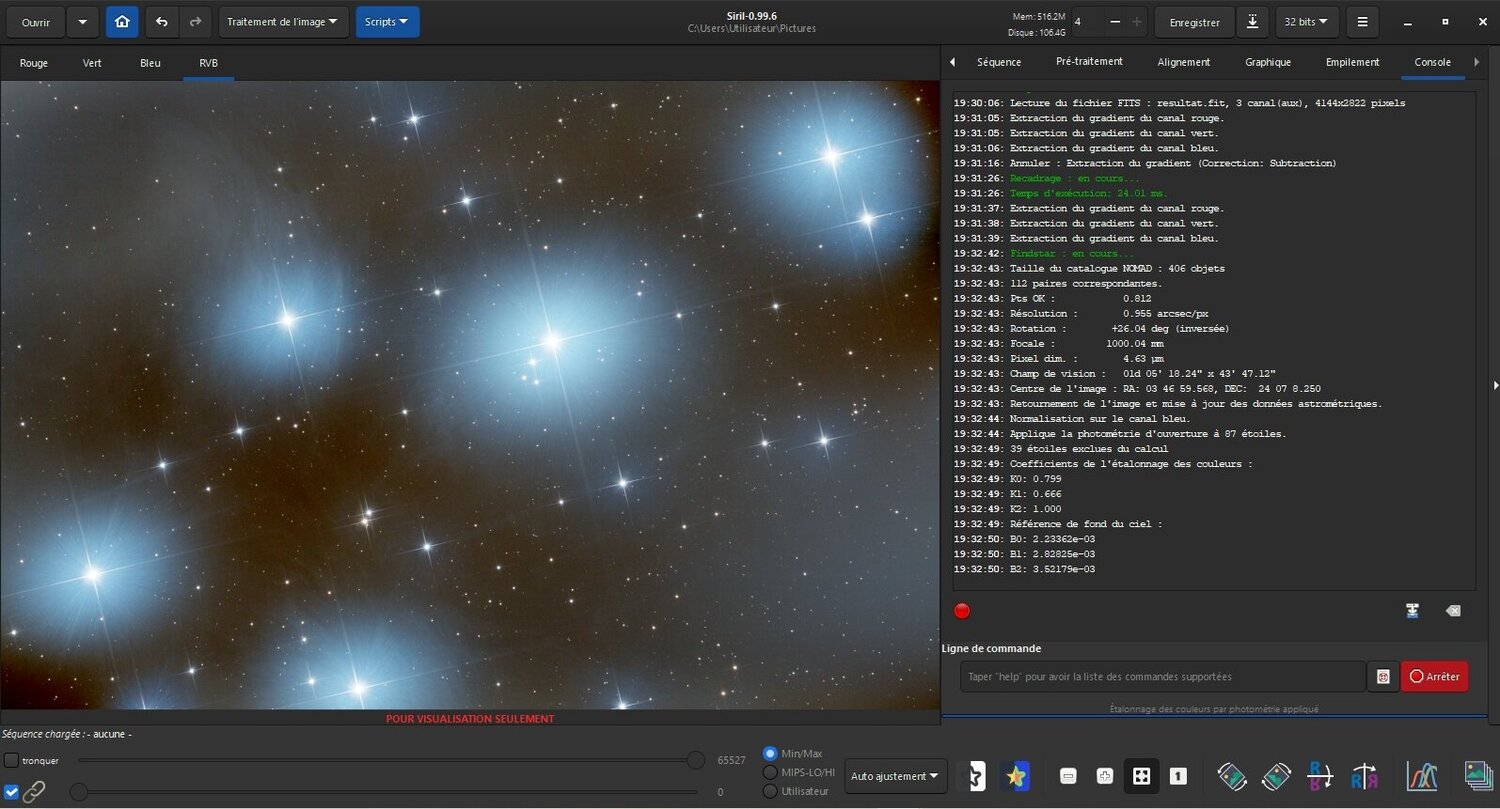Change bit depth via 32 bits dropdown
Screen dimensions: 1500x809
pos(1306,21)
